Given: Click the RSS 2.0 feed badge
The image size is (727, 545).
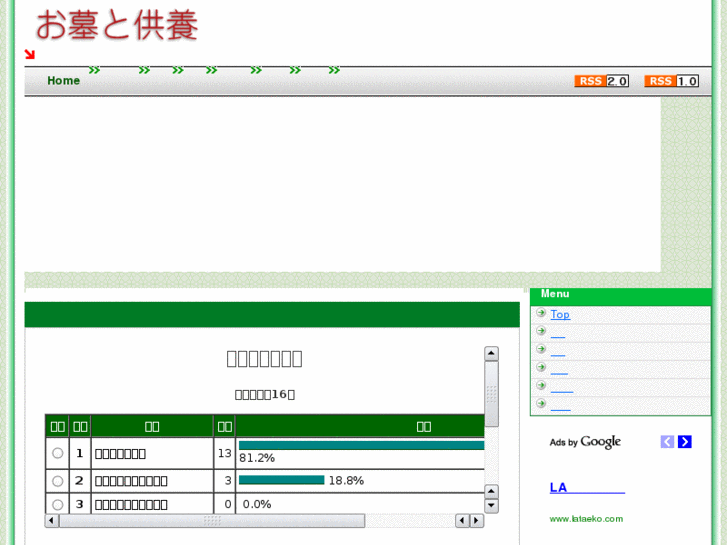Looking at the screenshot, I should click(601, 81).
